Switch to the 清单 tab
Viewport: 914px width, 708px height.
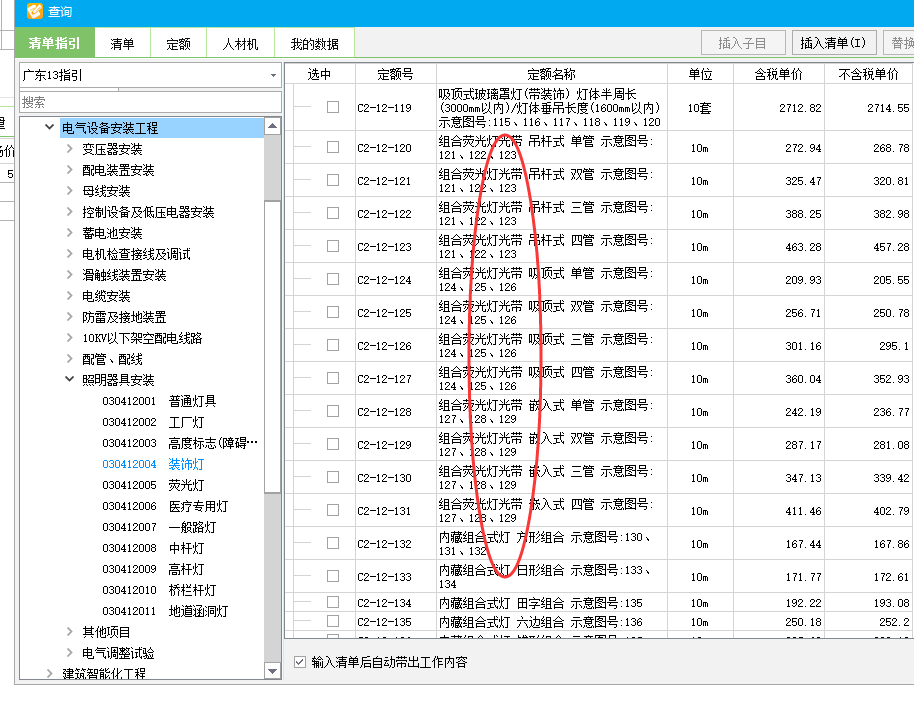122,44
